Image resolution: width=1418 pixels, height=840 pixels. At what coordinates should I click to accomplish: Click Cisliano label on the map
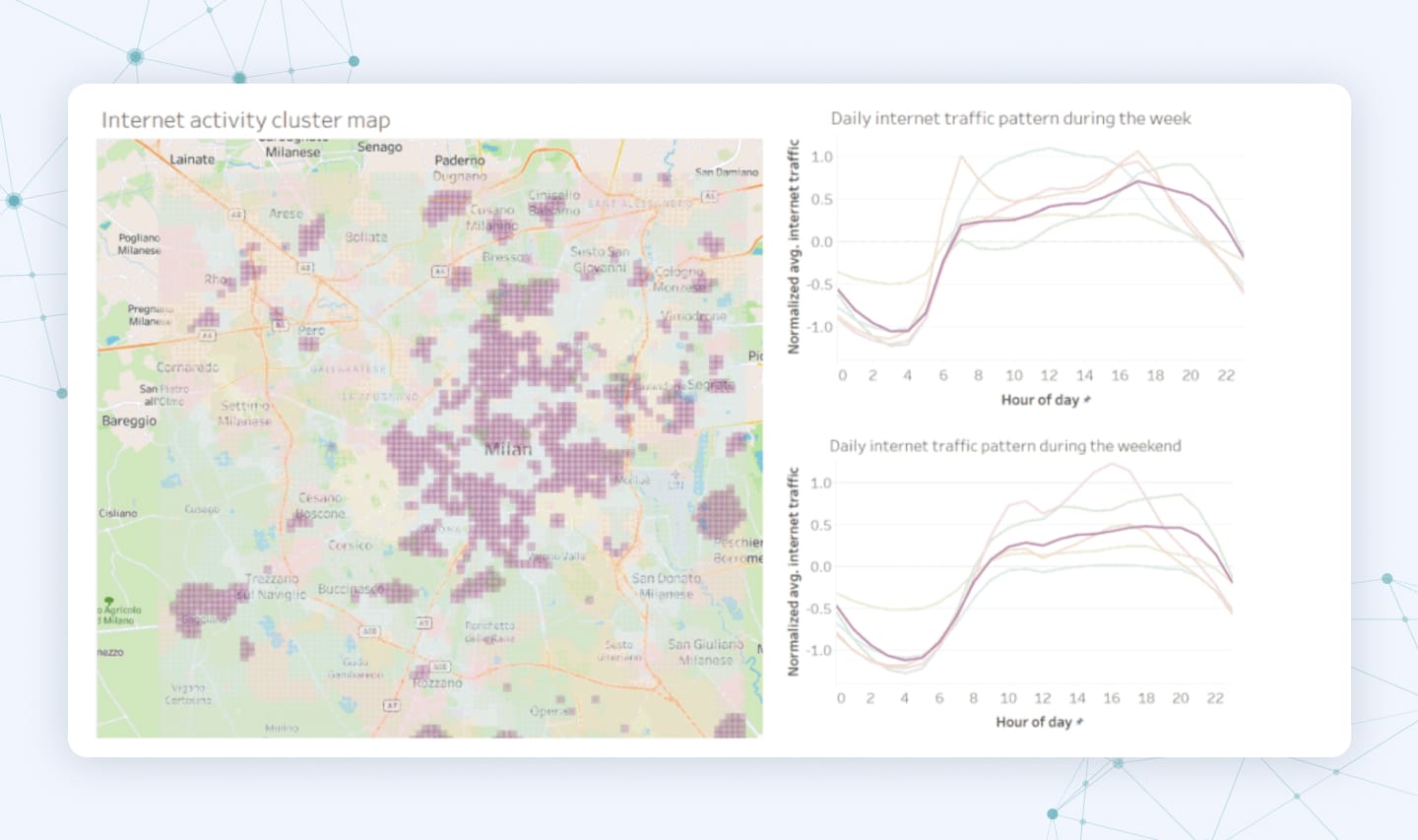coord(118,513)
